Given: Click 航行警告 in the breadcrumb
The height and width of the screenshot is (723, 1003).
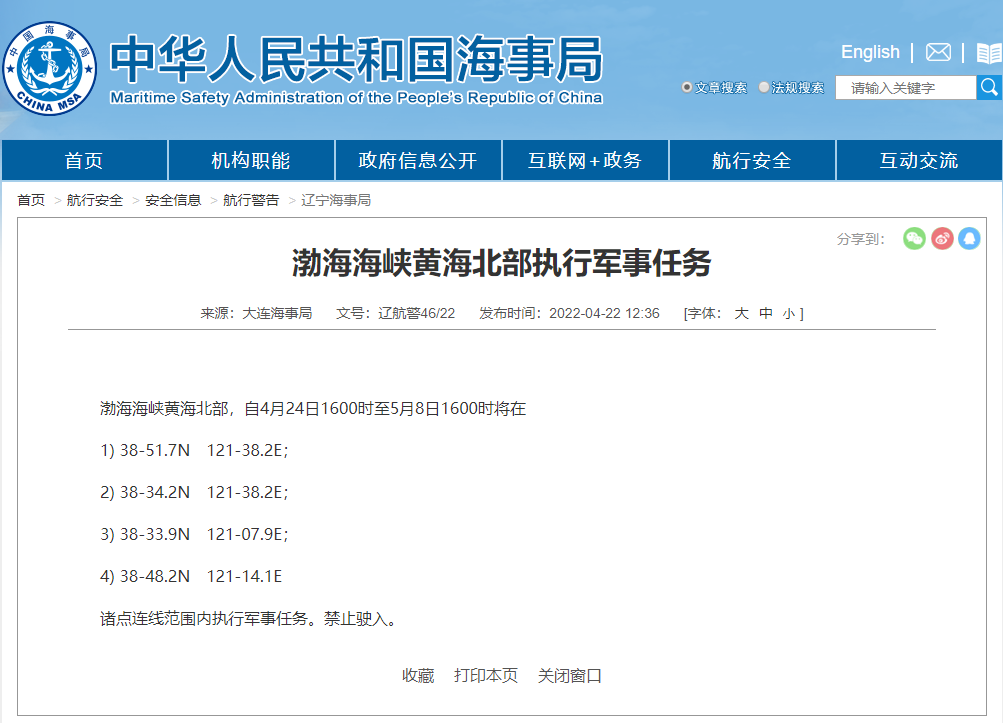Looking at the screenshot, I should click(251, 200).
